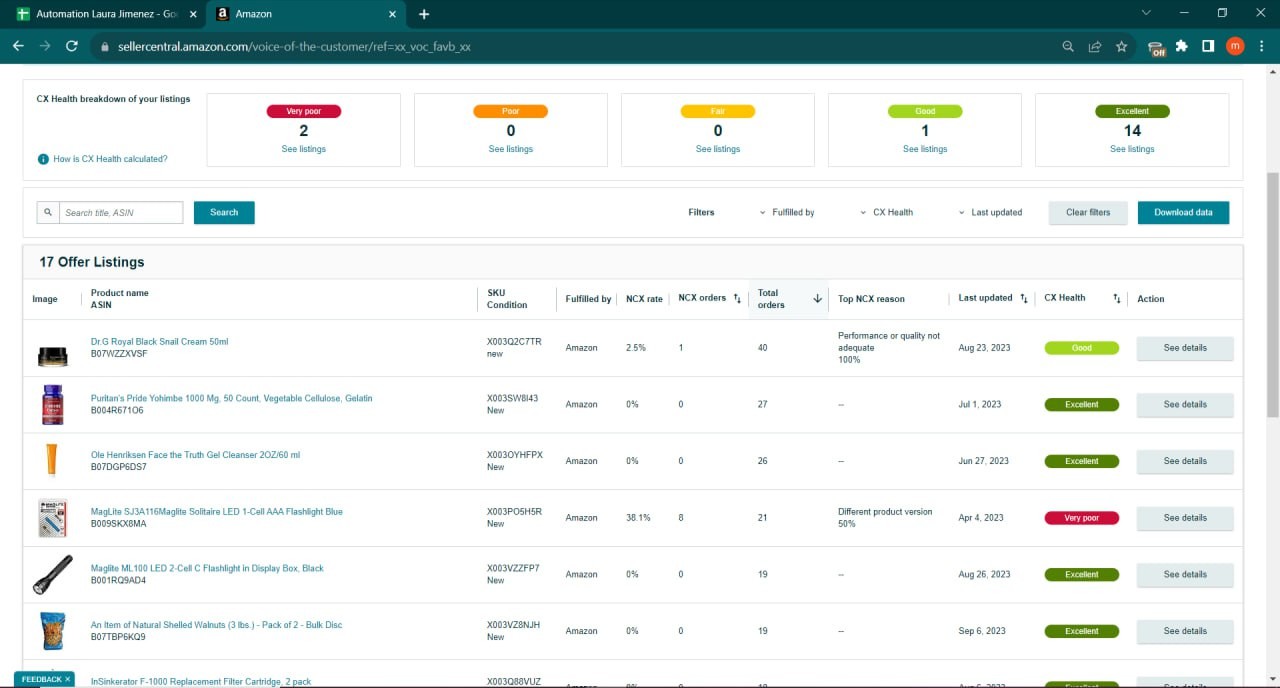See listings under Excellent
This screenshot has width=1280, height=688.
click(x=1132, y=149)
